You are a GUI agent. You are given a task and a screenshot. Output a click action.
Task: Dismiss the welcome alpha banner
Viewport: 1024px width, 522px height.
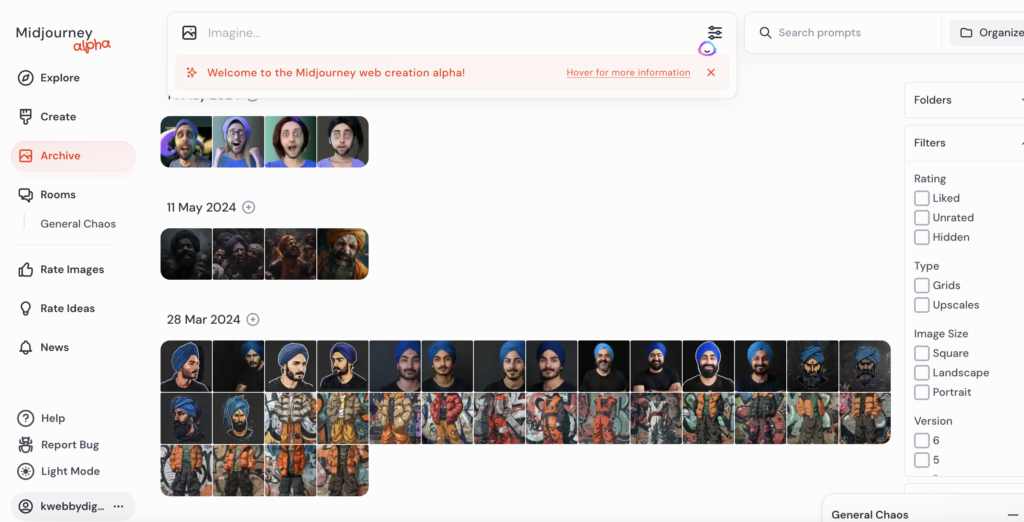711,73
